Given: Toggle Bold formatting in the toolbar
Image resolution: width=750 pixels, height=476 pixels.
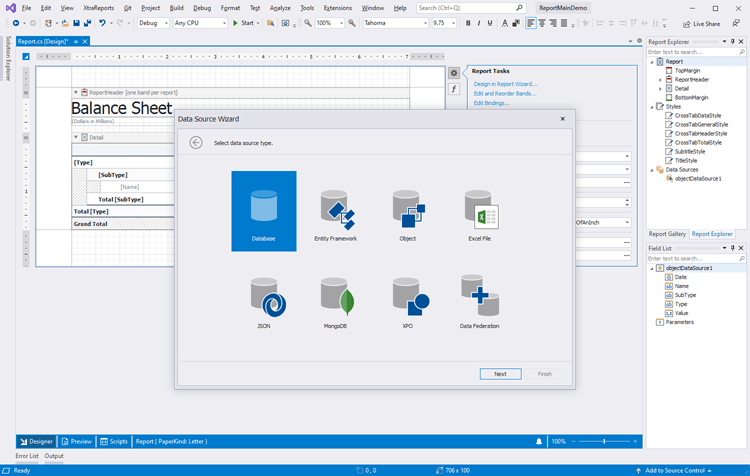Looking at the screenshot, I should click(468, 23).
